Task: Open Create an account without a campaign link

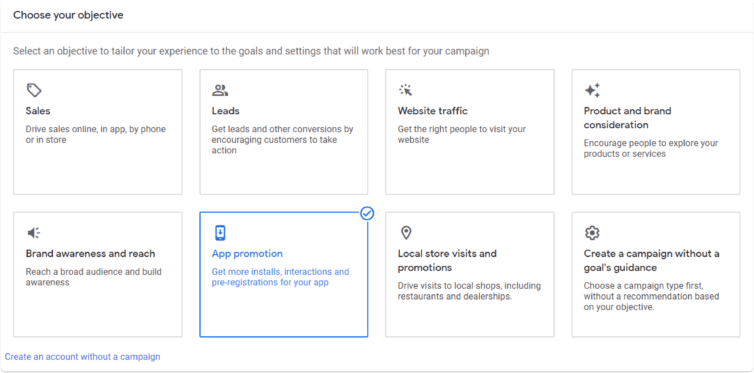Action: point(82,357)
